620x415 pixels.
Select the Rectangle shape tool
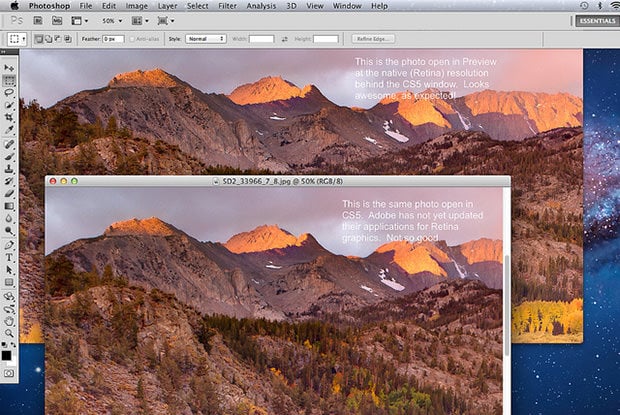pyautogui.click(x=9, y=282)
